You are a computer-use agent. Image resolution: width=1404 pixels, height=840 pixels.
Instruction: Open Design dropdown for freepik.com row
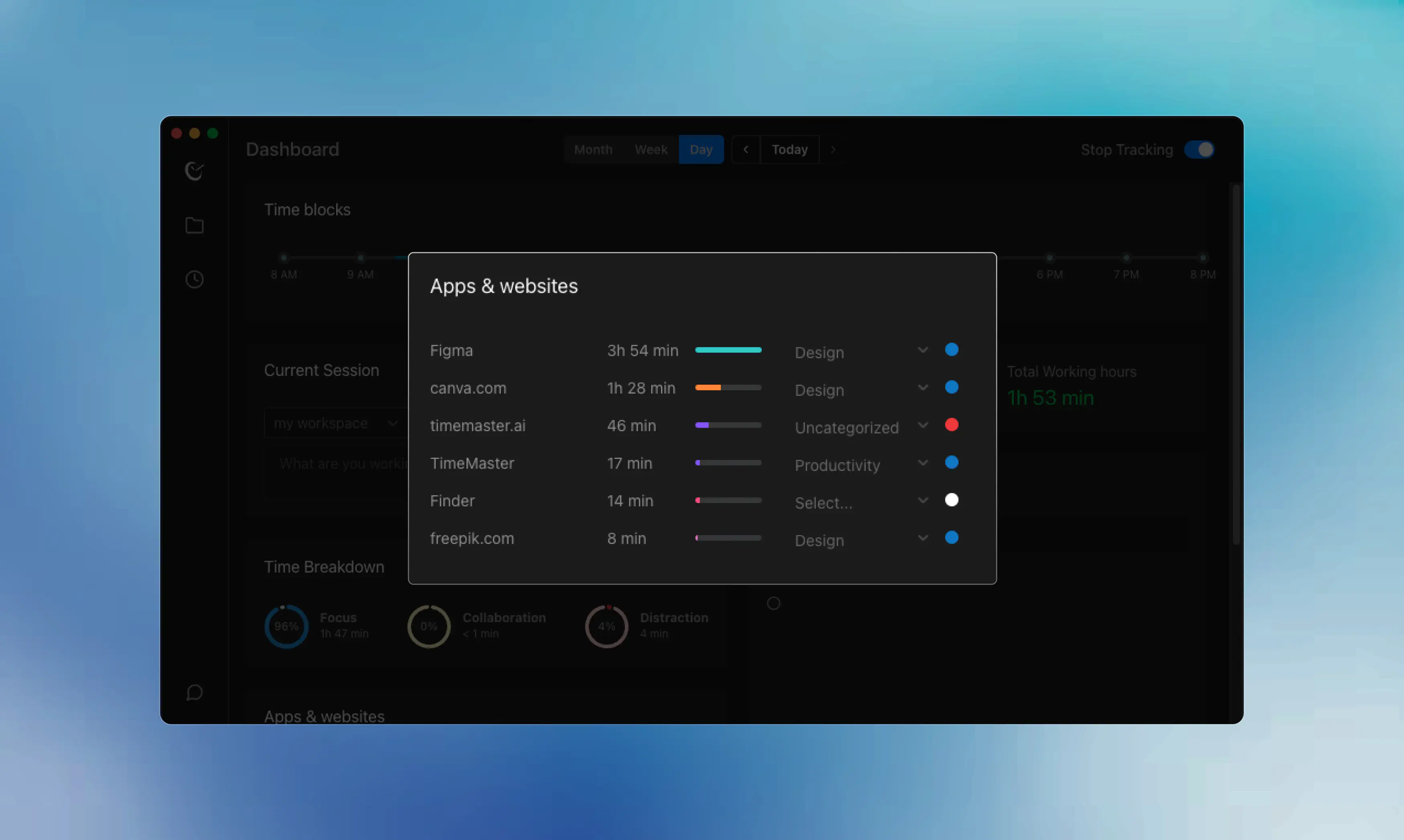[861, 540]
